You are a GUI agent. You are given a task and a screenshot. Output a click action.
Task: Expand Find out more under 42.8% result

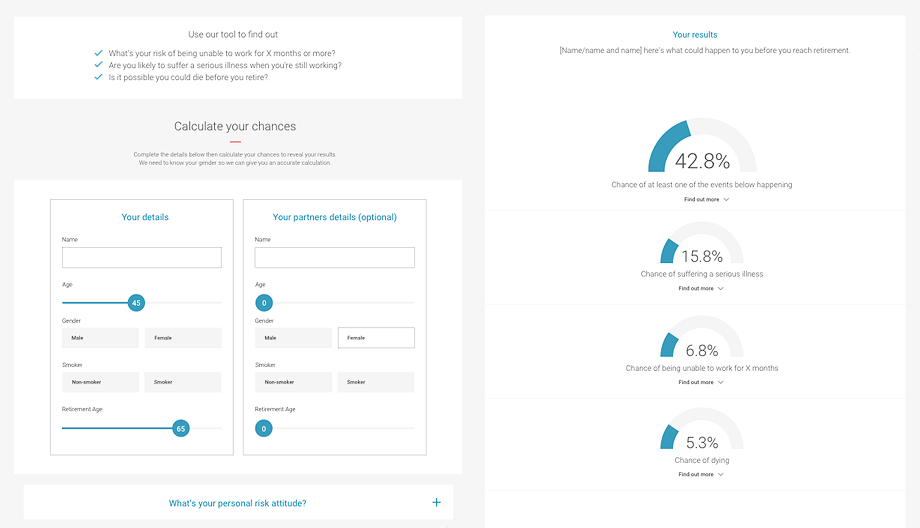tap(706, 199)
